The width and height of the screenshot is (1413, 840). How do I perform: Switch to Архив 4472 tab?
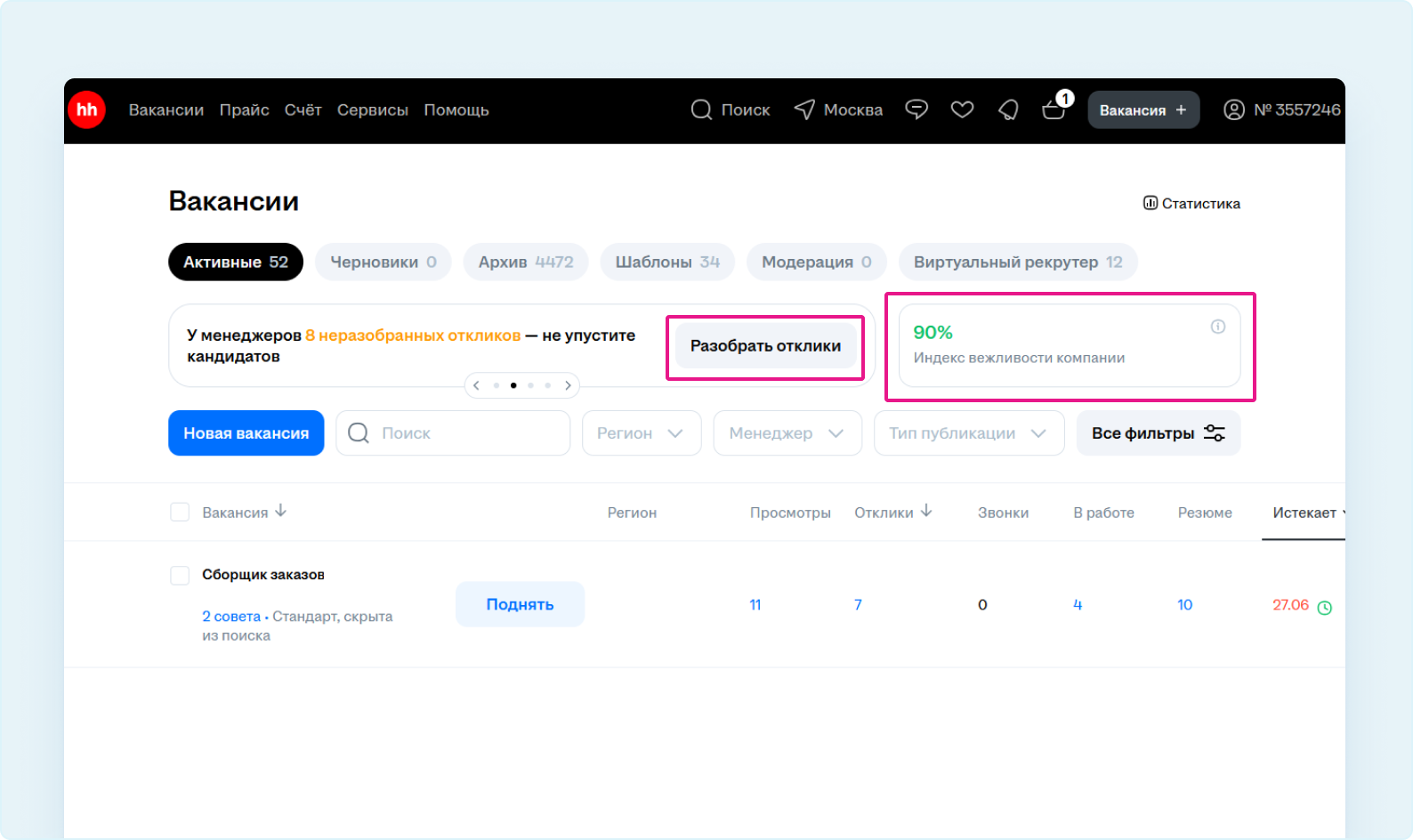click(x=526, y=262)
